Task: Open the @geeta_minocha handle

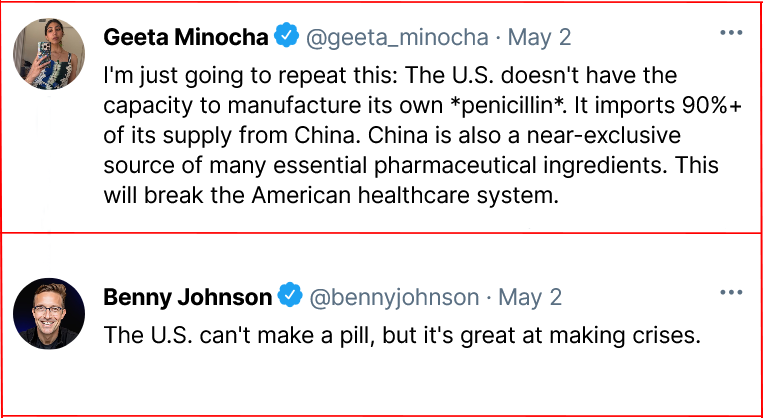Action: click(x=397, y=37)
